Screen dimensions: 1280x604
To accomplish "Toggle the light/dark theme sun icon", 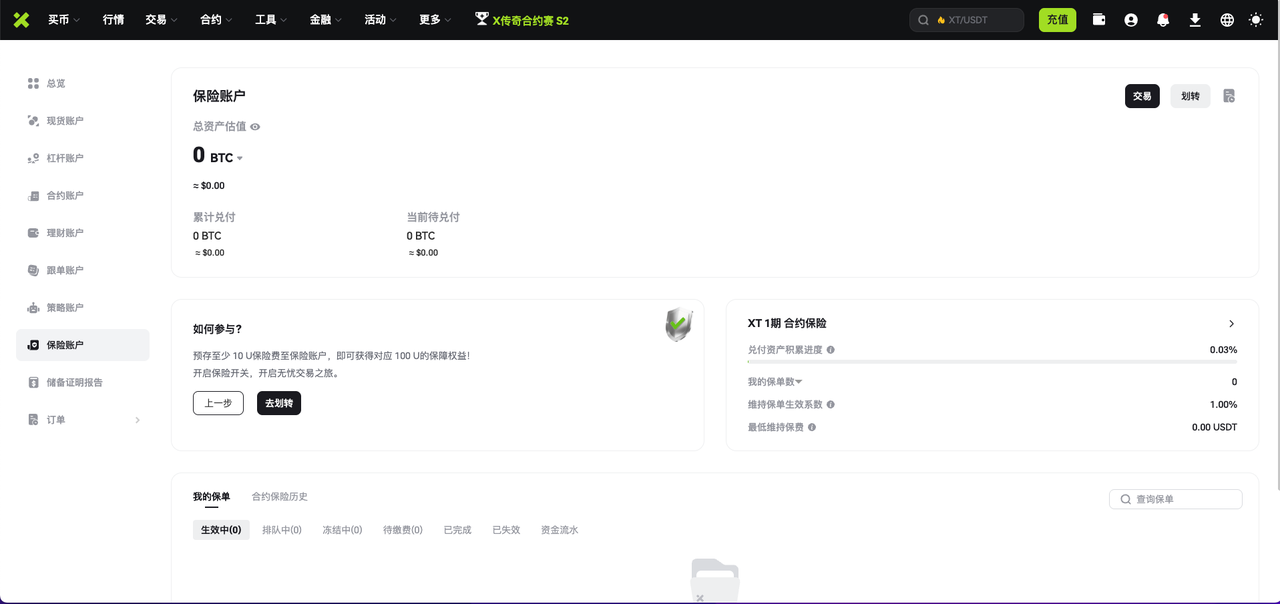I will click(1256, 20).
